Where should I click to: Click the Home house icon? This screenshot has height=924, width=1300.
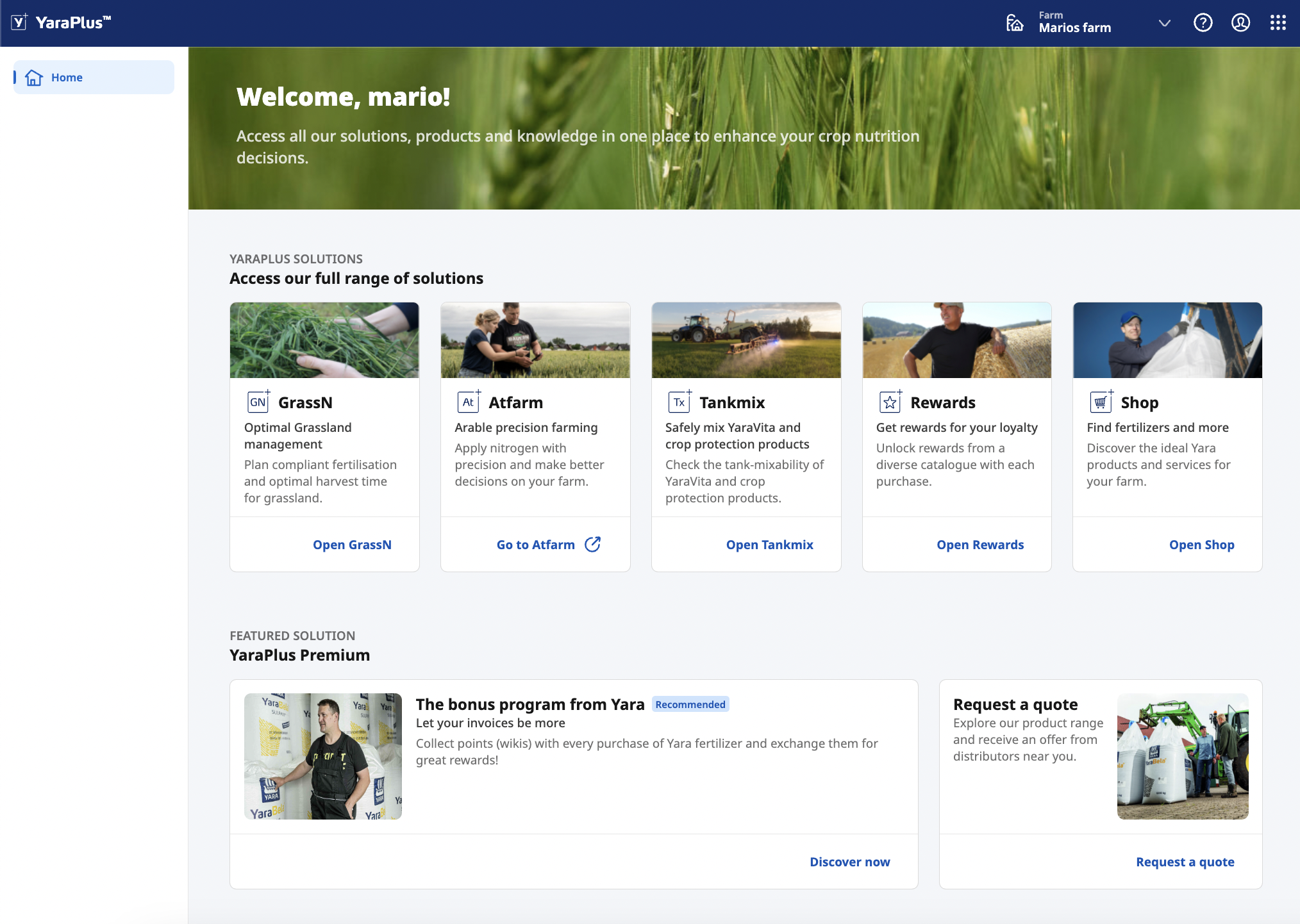(x=34, y=78)
